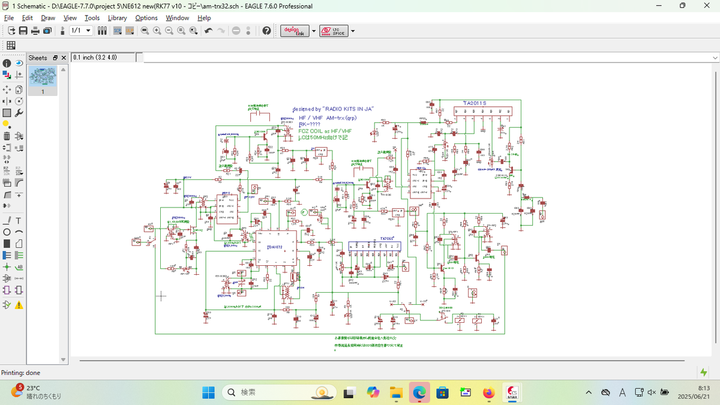Click the Zoom to fit icon

144,31
